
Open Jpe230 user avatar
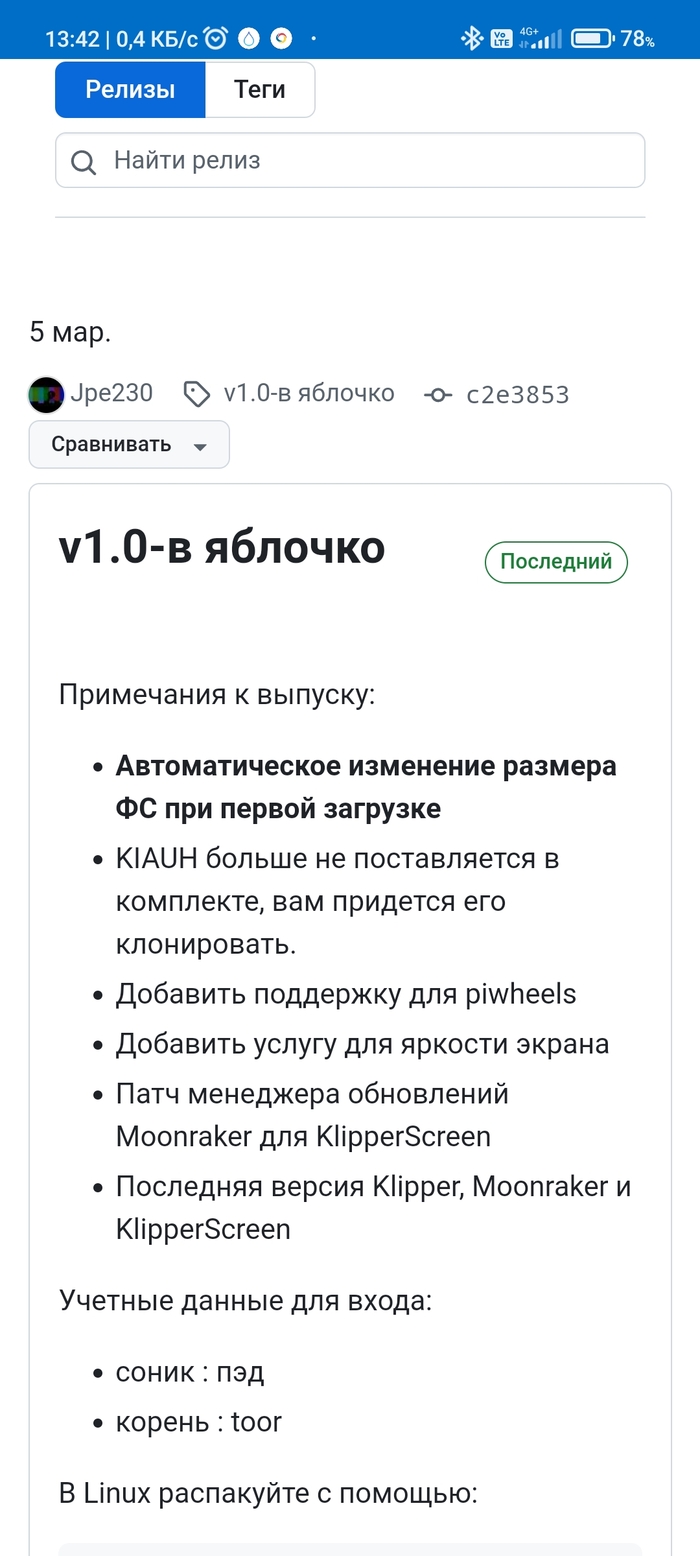[x=46, y=394]
